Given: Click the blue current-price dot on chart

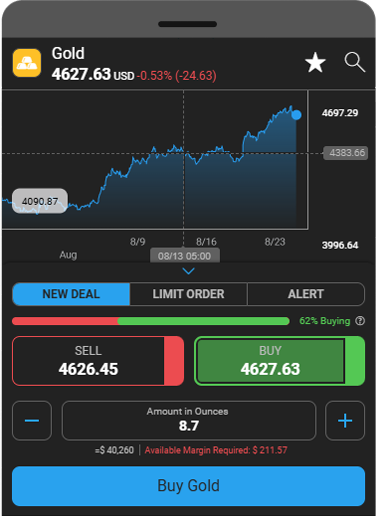Looking at the screenshot, I should pos(296,115).
